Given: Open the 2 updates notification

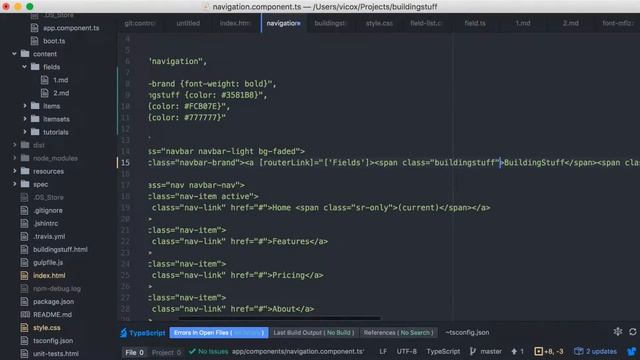Looking at the screenshot, I should click(596, 351).
